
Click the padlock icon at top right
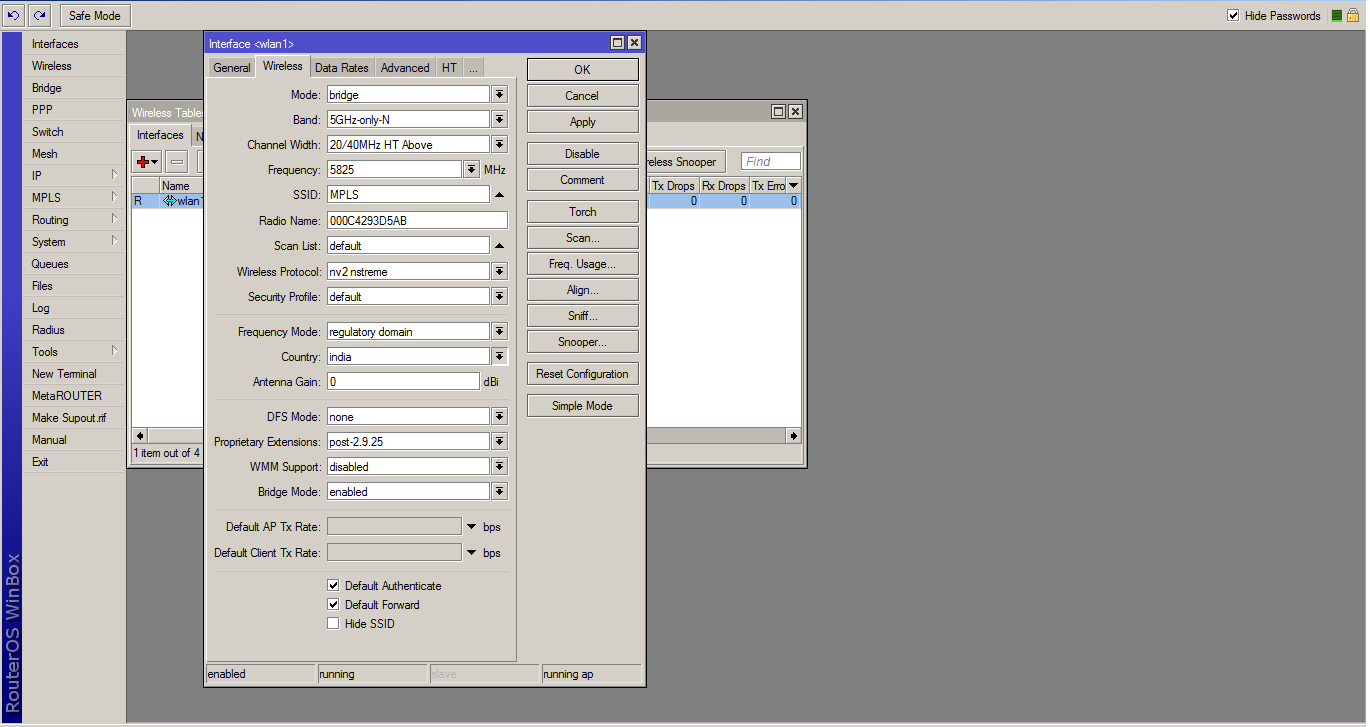[1352, 15]
